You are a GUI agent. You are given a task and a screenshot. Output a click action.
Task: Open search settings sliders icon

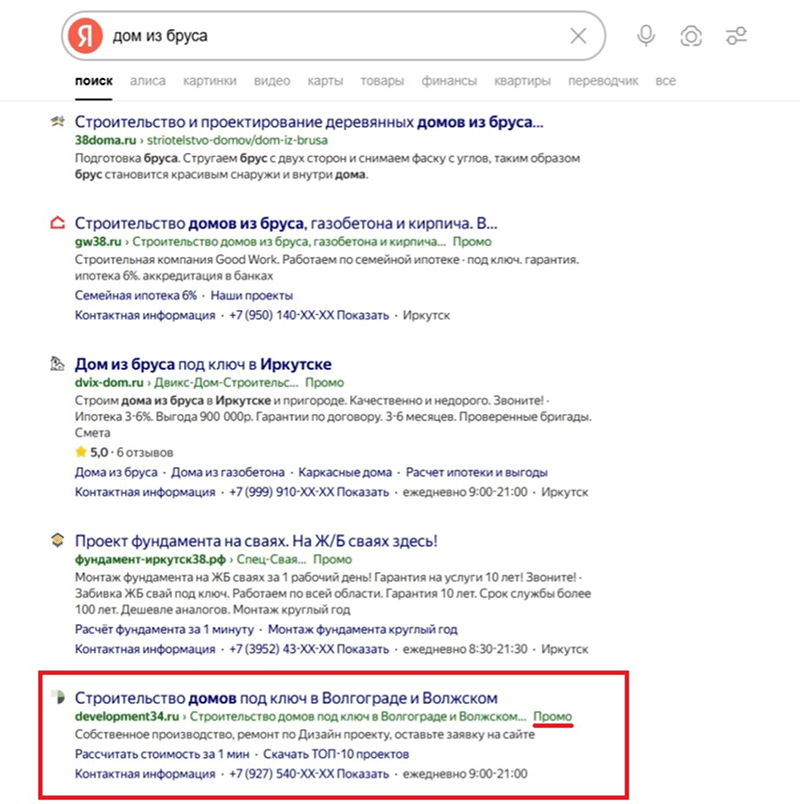click(x=736, y=36)
